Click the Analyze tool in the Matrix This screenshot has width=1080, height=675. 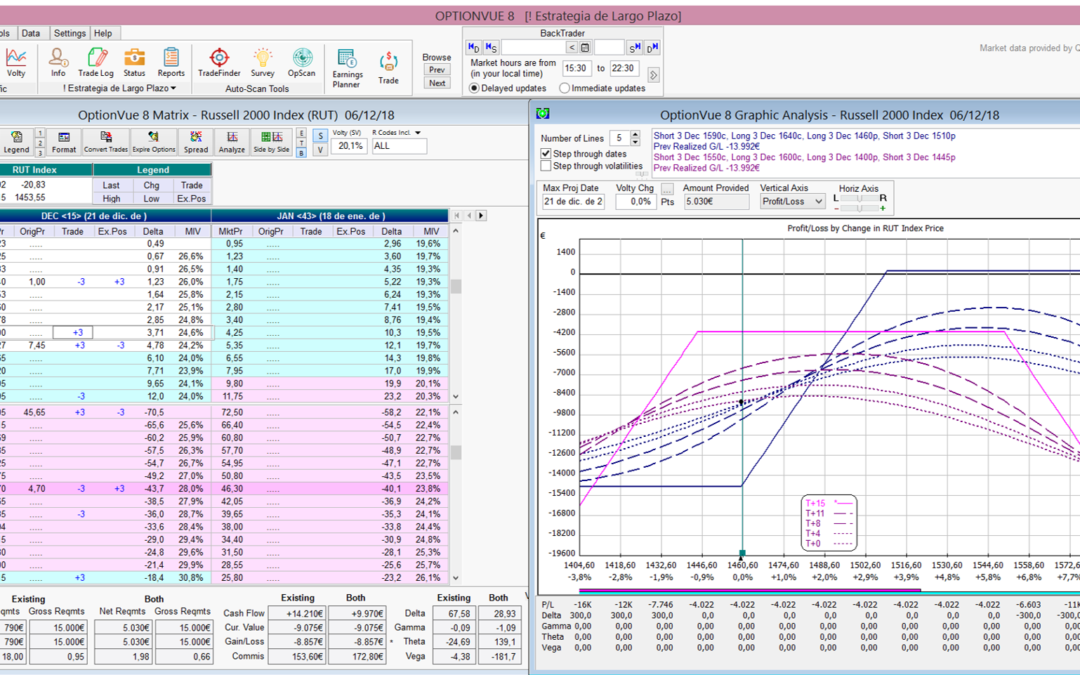point(232,141)
